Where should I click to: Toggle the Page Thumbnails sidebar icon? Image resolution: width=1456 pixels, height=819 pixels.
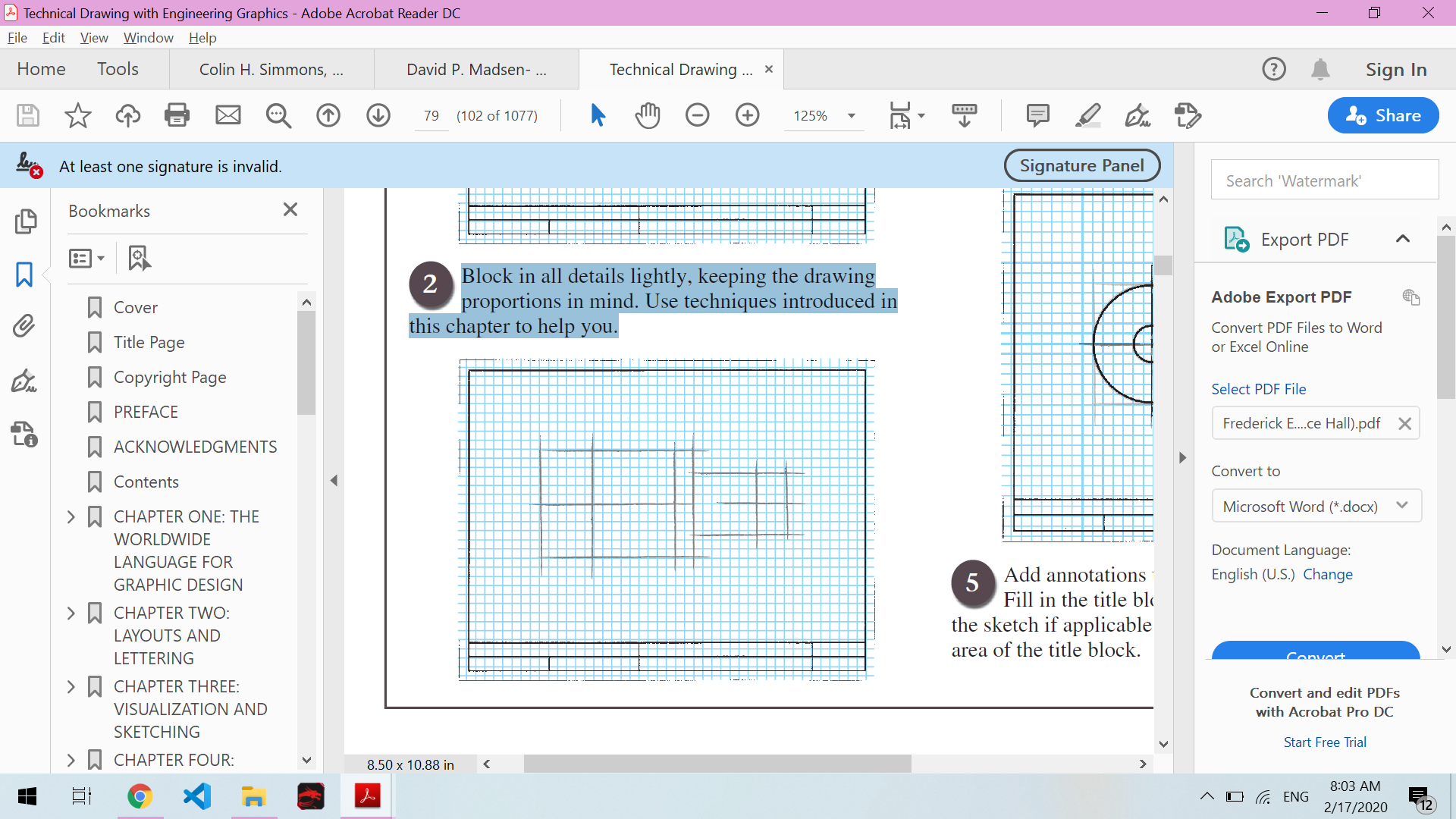click(x=24, y=221)
